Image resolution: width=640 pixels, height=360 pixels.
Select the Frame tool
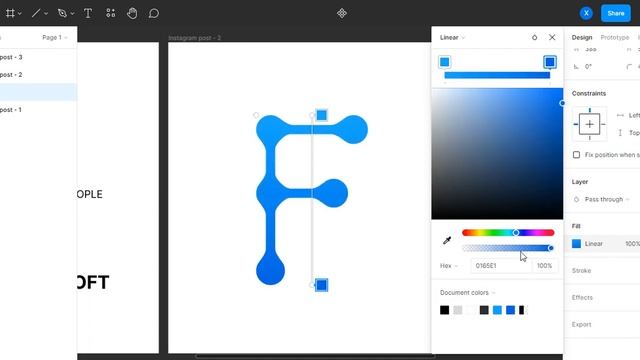click(x=10, y=13)
